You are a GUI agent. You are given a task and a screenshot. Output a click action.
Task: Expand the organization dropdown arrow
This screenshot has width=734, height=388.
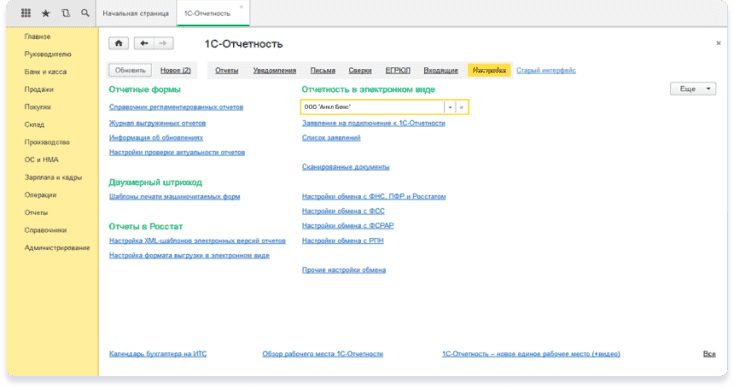[x=450, y=107]
